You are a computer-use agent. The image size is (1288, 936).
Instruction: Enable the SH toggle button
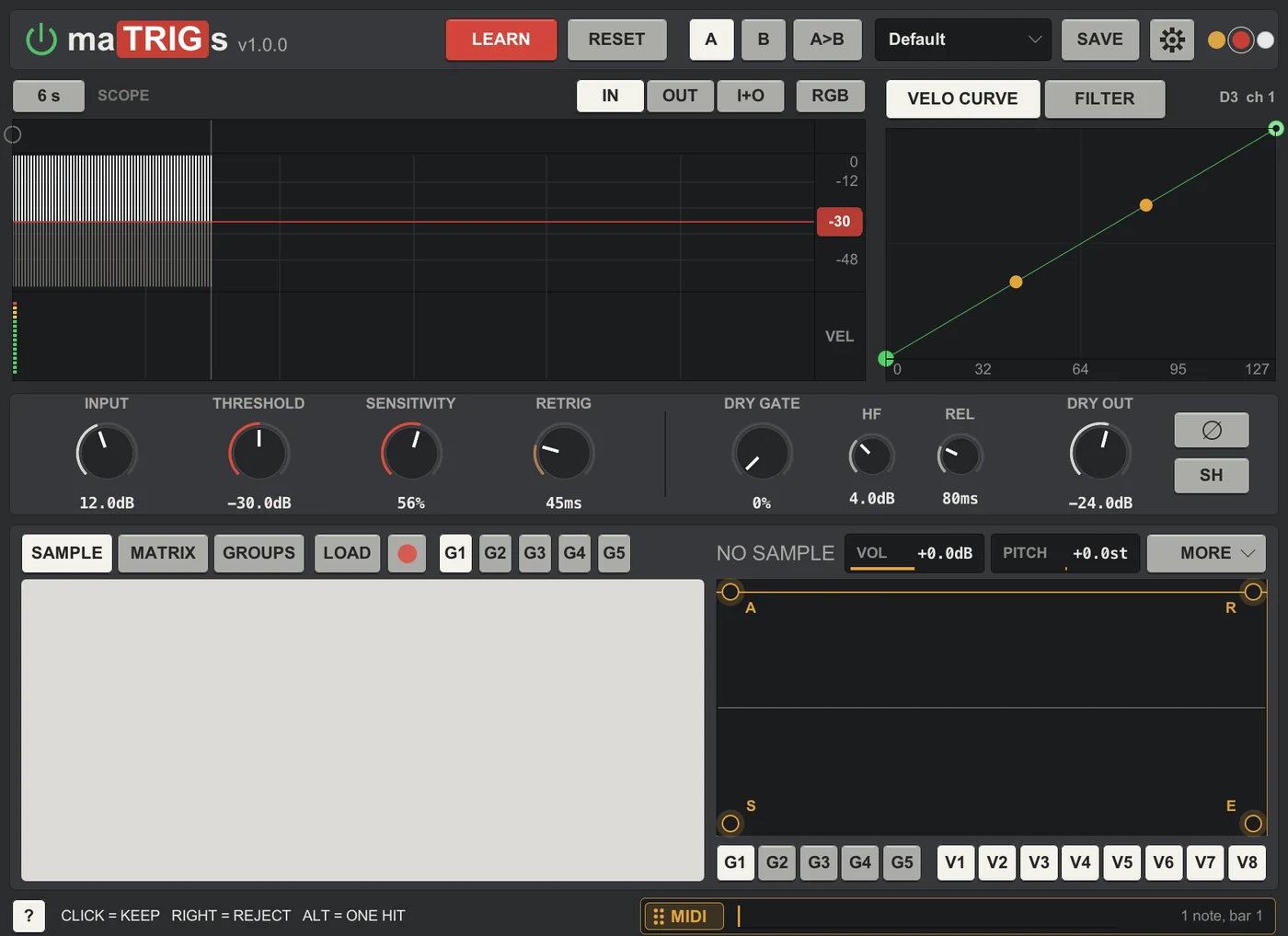tap(1212, 475)
